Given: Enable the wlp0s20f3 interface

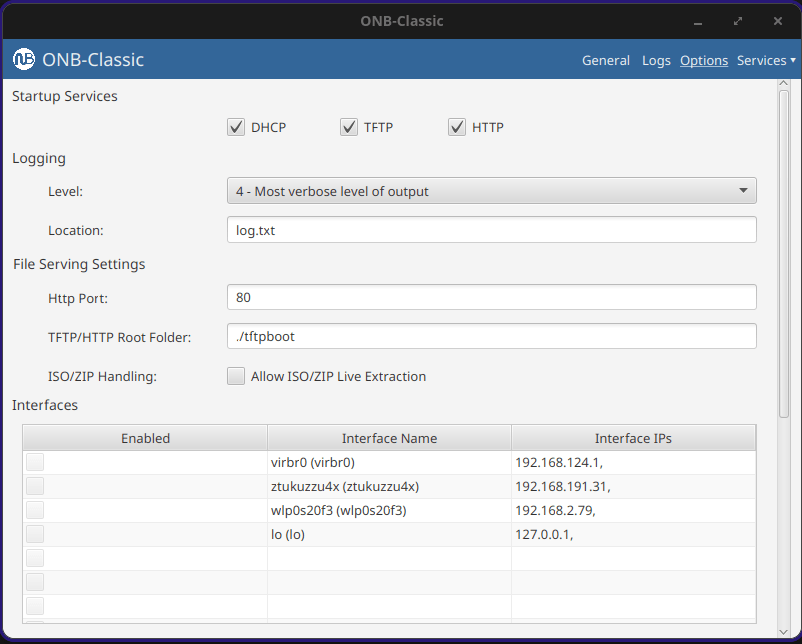Looking at the screenshot, I should point(34,510).
